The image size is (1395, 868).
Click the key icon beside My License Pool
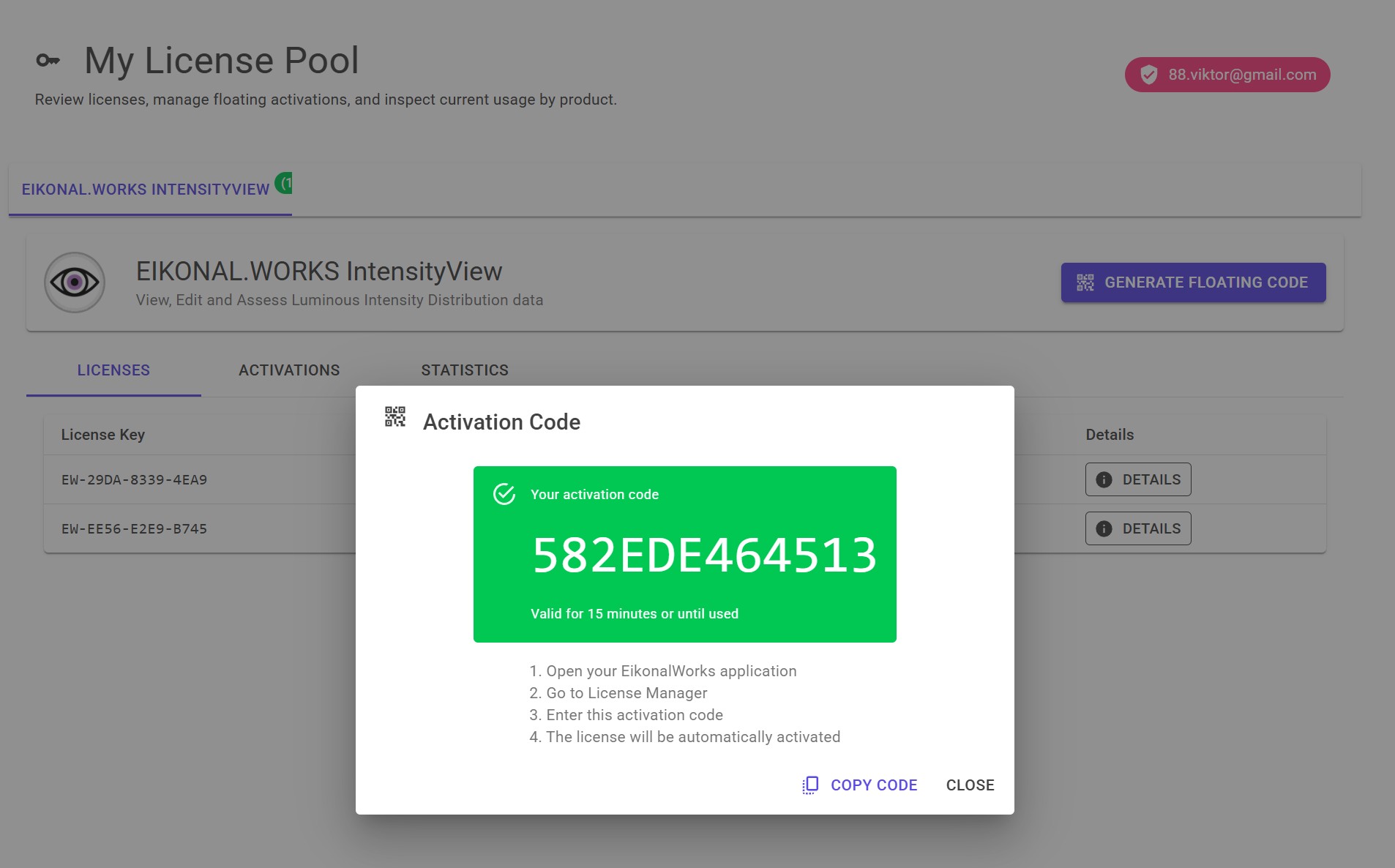48,61
